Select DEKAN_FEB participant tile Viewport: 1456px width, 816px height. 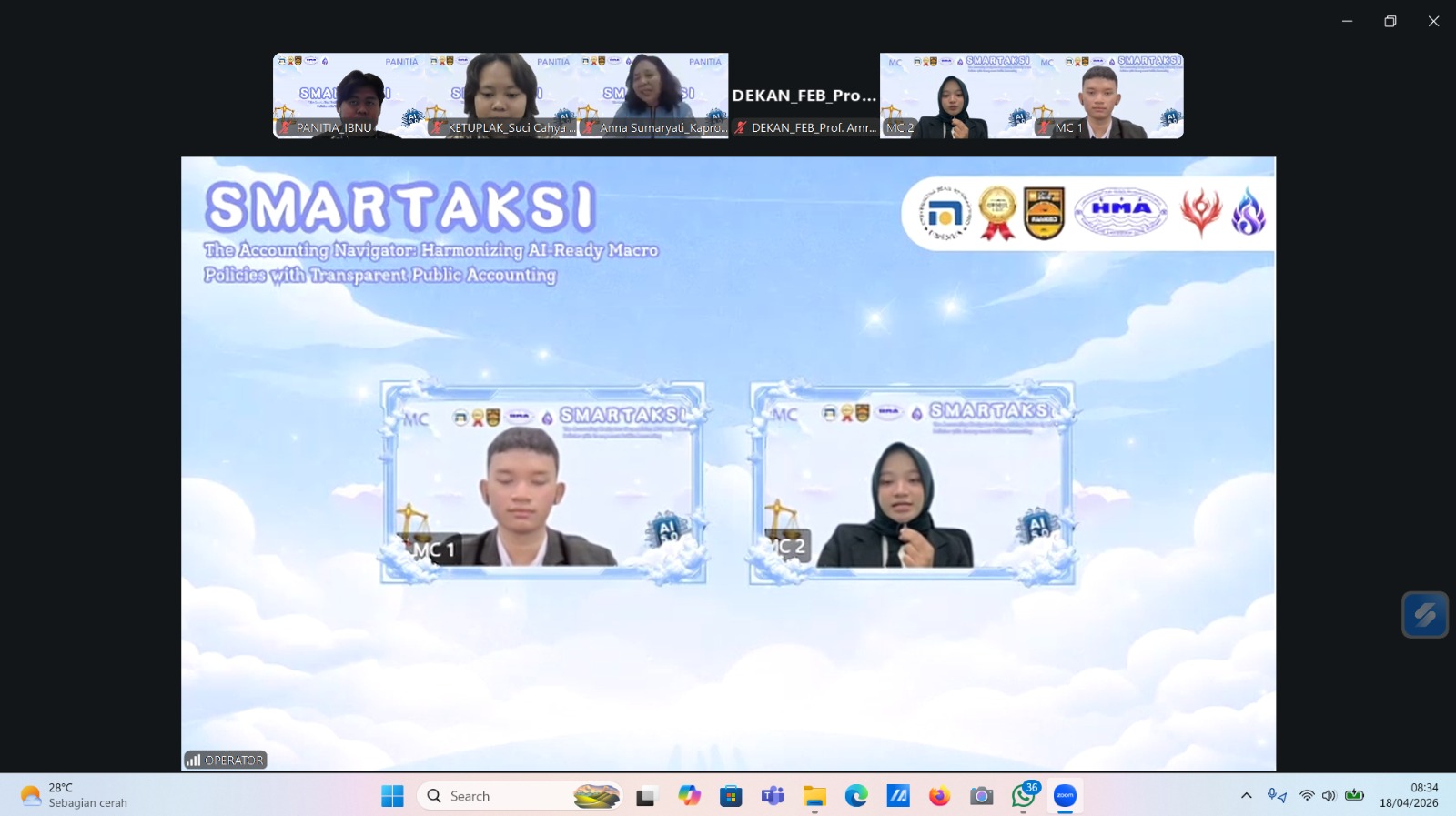[x=804, y=96]
